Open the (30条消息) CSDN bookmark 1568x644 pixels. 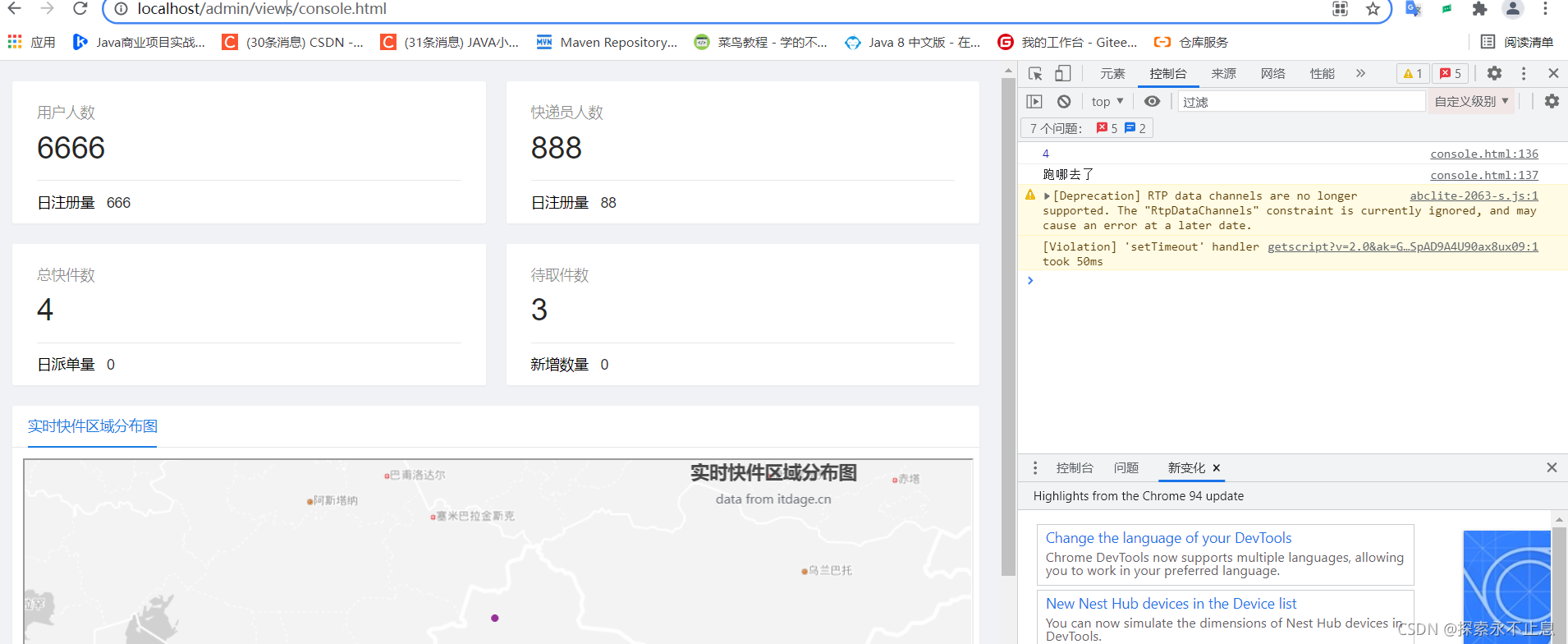pos(293,42)
